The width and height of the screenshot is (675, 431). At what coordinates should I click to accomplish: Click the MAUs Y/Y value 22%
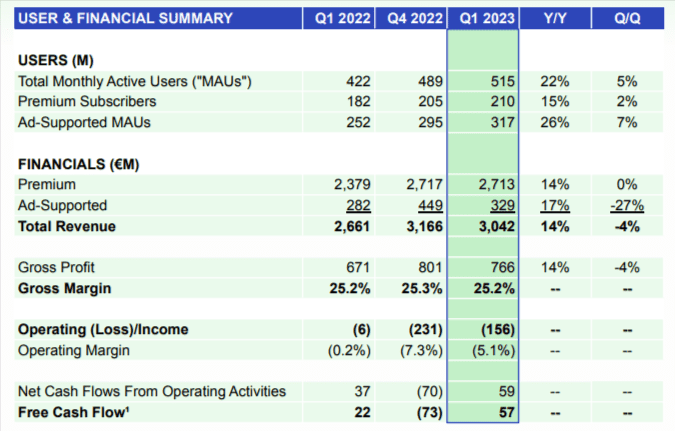tap(555, 81)
